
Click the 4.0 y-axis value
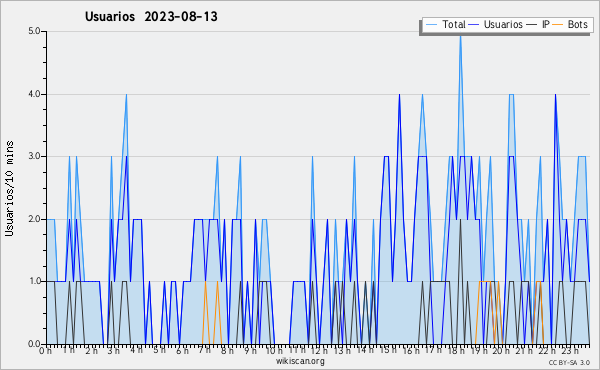34,94
